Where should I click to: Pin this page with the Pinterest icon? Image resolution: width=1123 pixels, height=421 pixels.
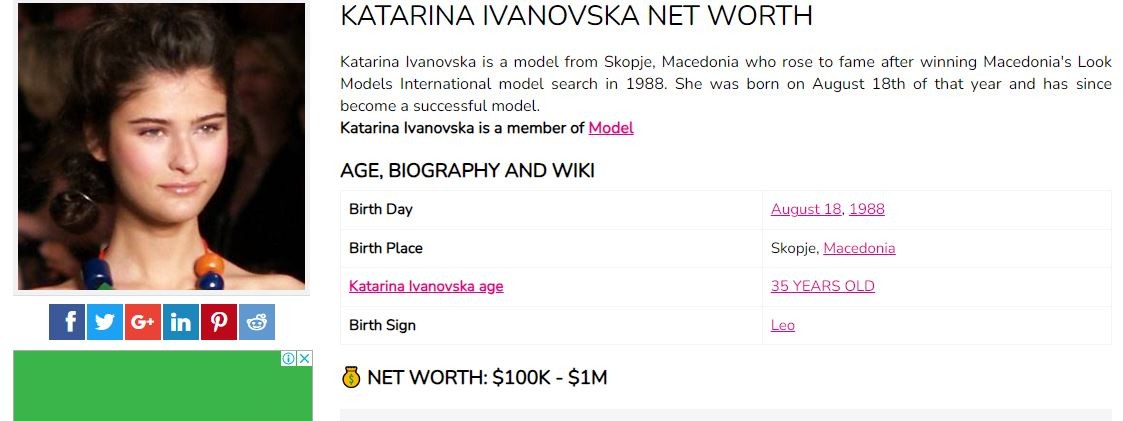click(x=219, y=322)
